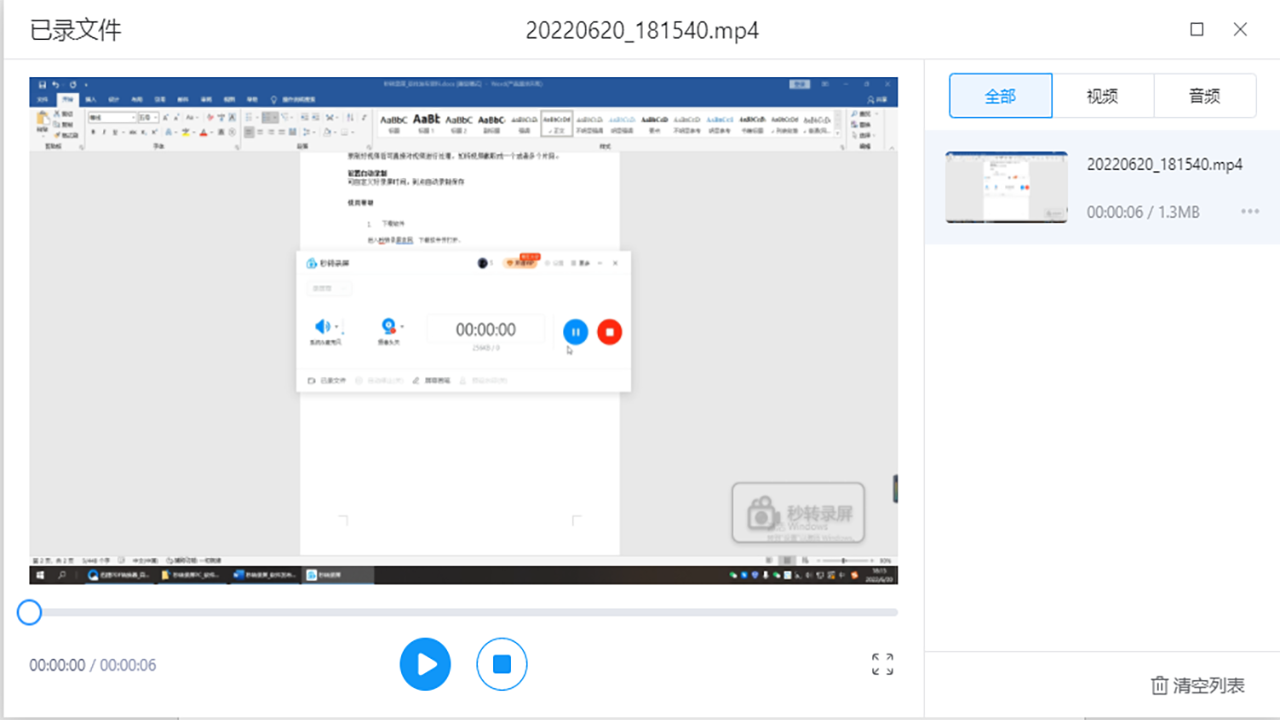
Task: Play the recording with the play button
Action: point(425,663)
